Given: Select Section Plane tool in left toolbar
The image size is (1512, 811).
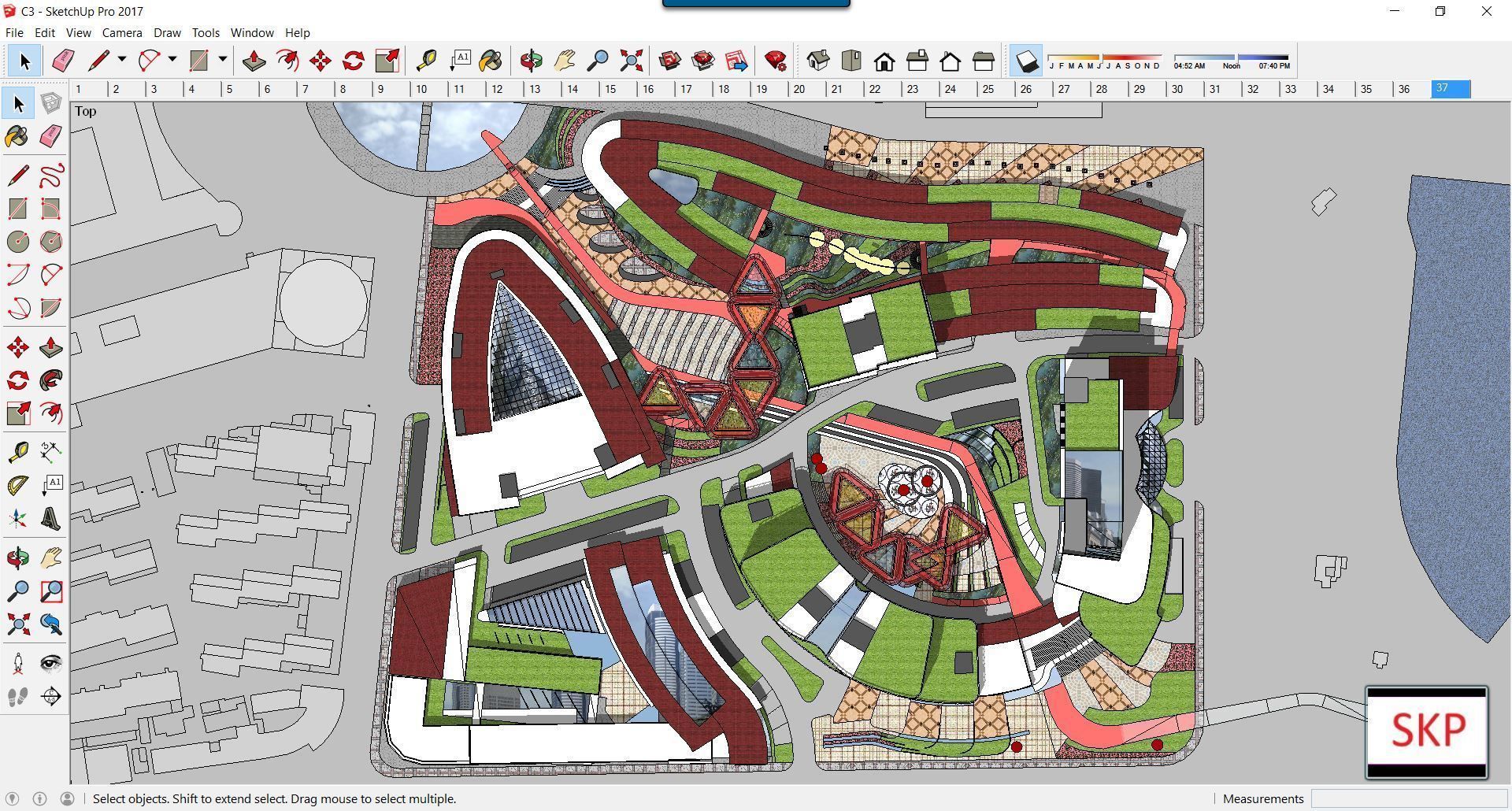Looking at the screenshot, I should click(50, 697).
